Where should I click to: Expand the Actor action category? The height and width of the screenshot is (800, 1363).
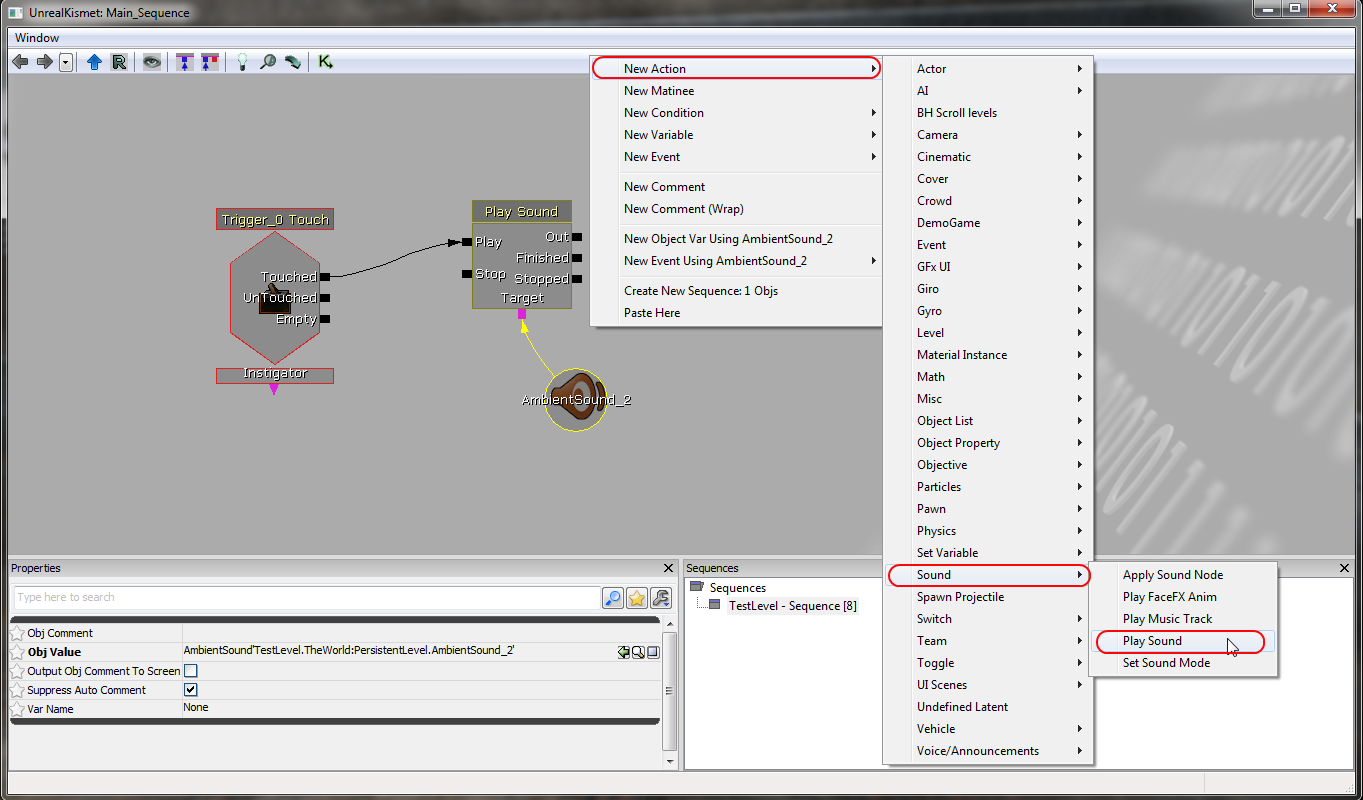[x=988, y=68]
